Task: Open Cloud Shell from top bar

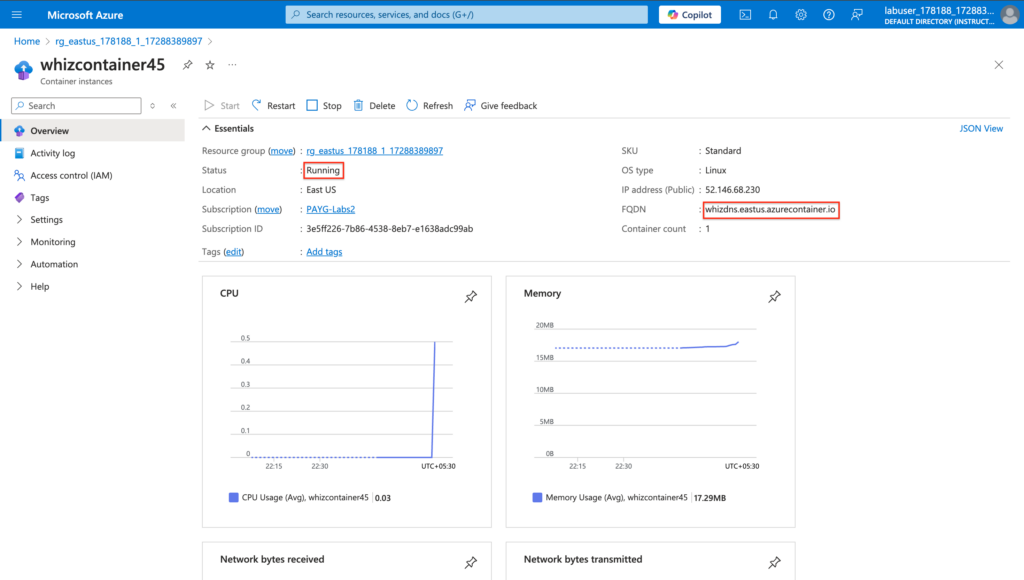Action: coord(745,14)
